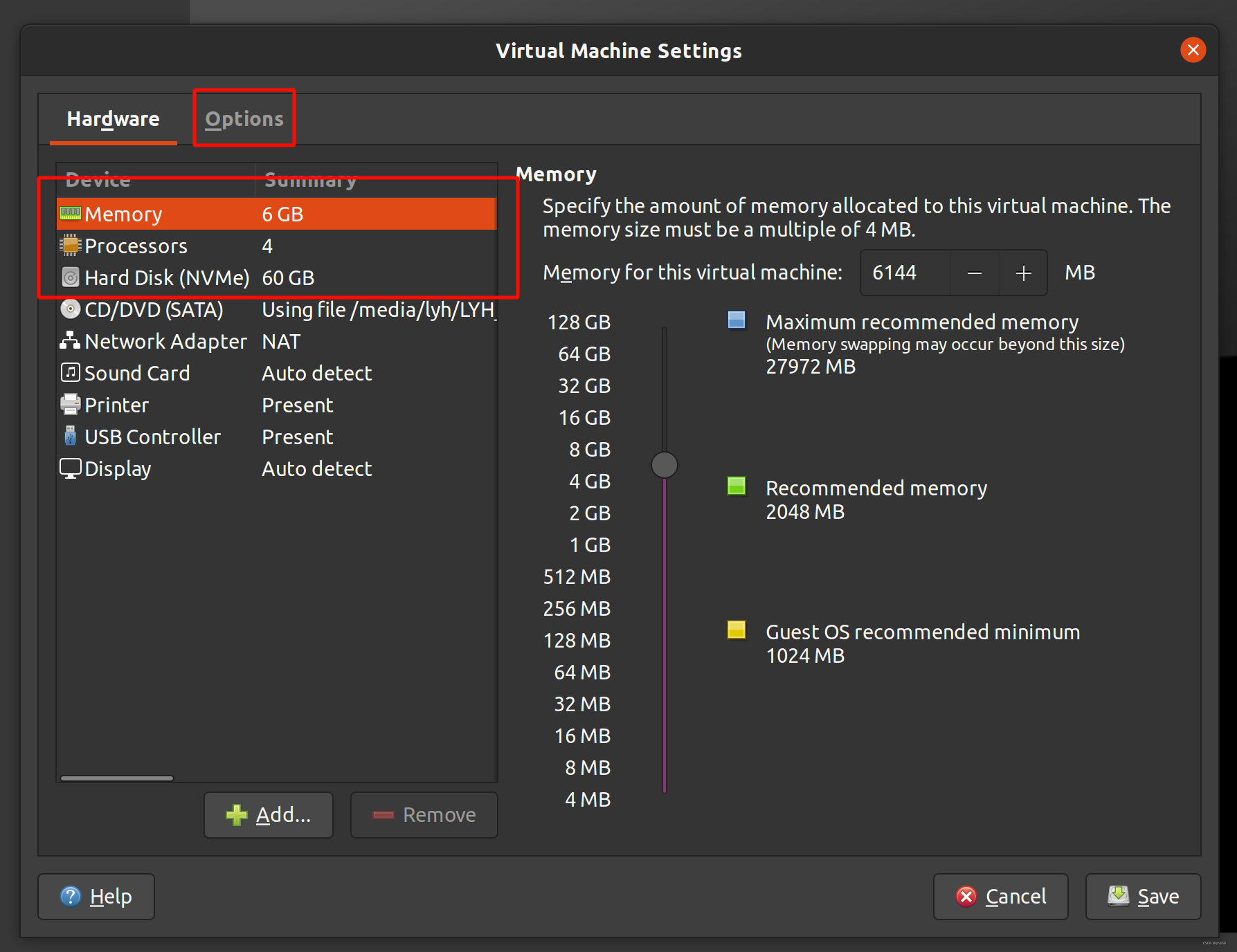The height and width of the screenshot is (952, 1237).
Task: Click the NAT summary value
Action: tap(281, 341)
